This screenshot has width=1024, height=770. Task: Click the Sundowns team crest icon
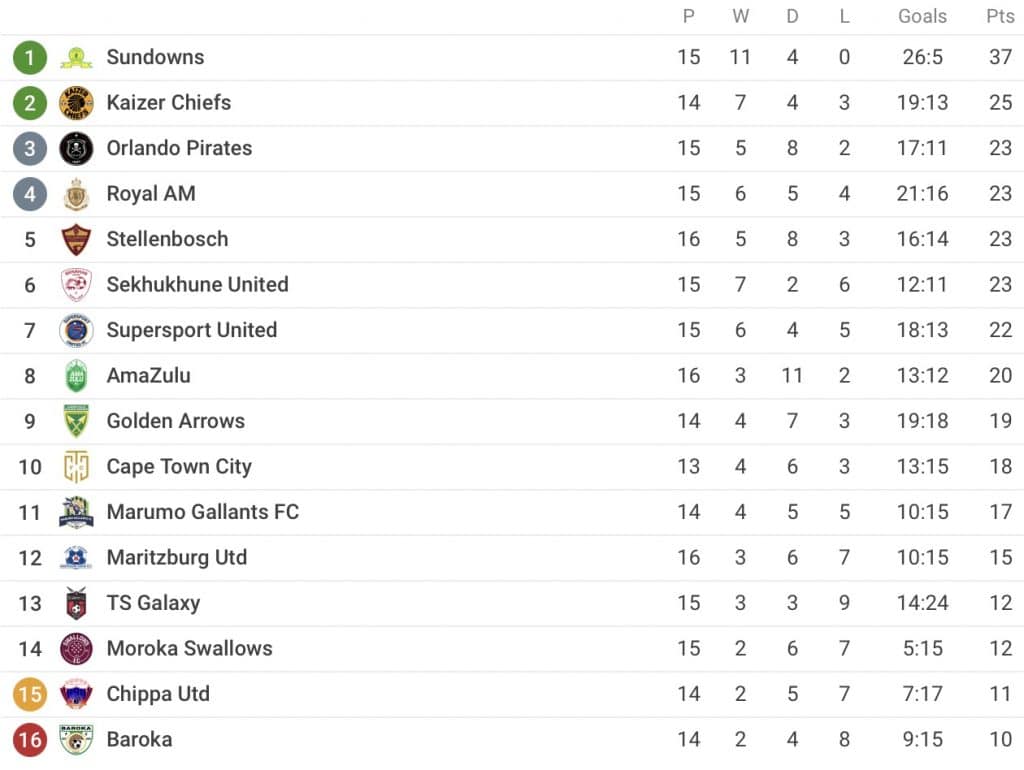click(x=76, y=57)
